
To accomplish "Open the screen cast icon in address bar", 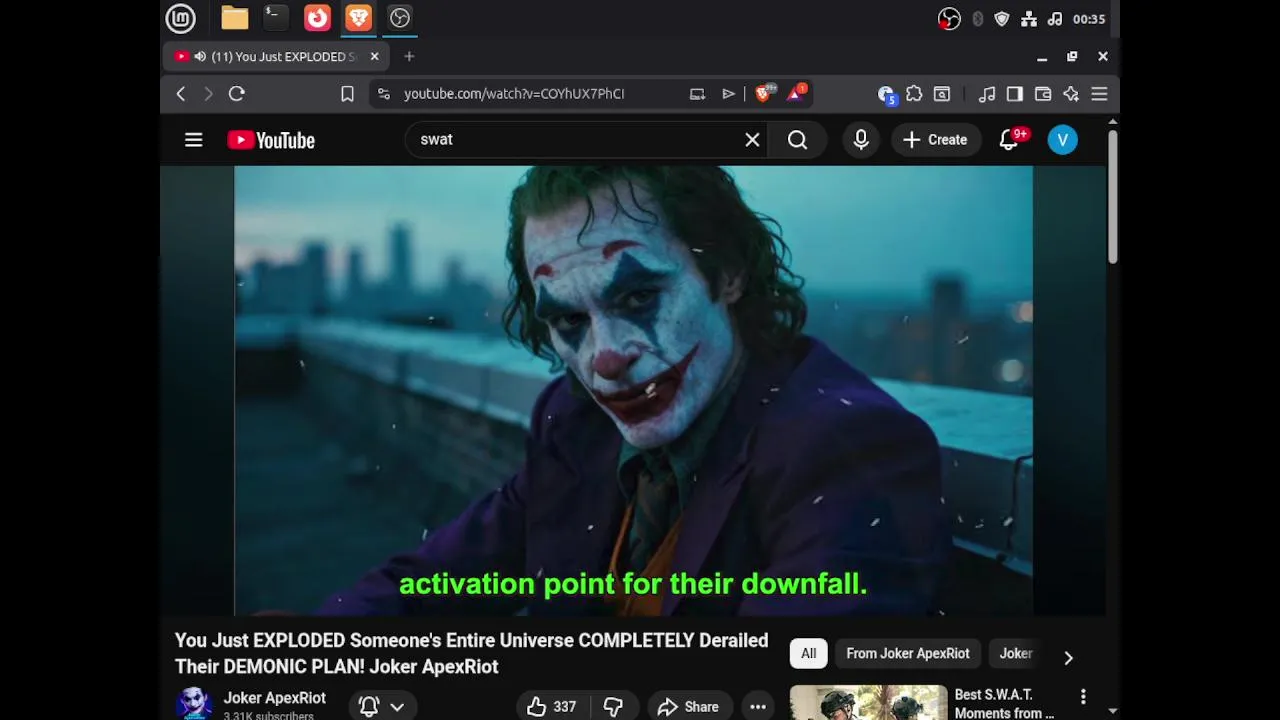I will [x=697, y=94].
